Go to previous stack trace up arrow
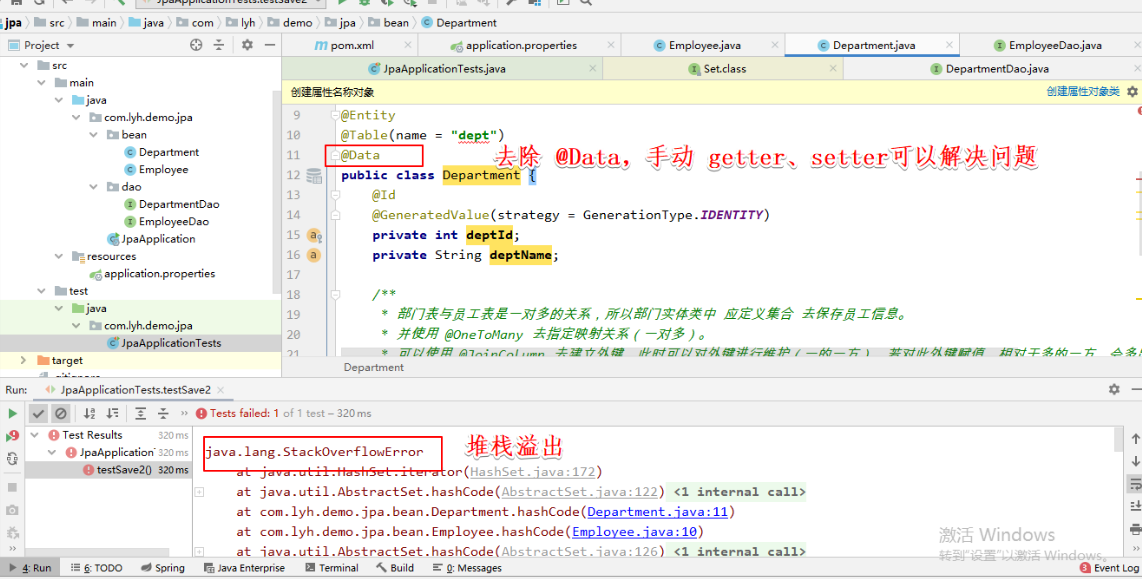1142x579 pixels. [x=1135, y=438]
